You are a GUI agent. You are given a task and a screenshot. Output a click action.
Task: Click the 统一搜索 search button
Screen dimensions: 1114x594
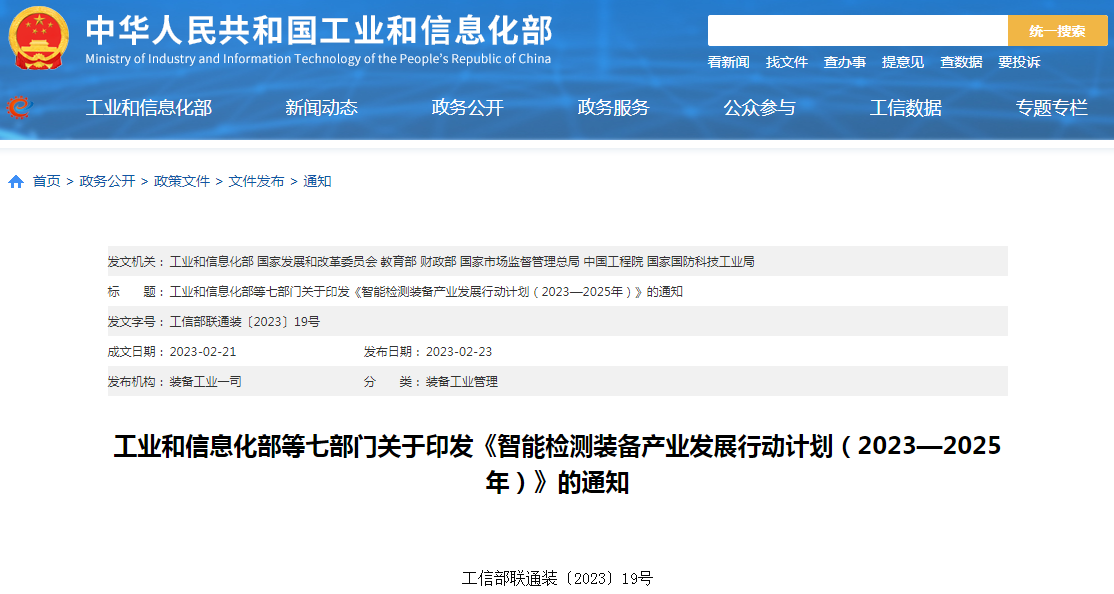click(x=1057, y=31)
